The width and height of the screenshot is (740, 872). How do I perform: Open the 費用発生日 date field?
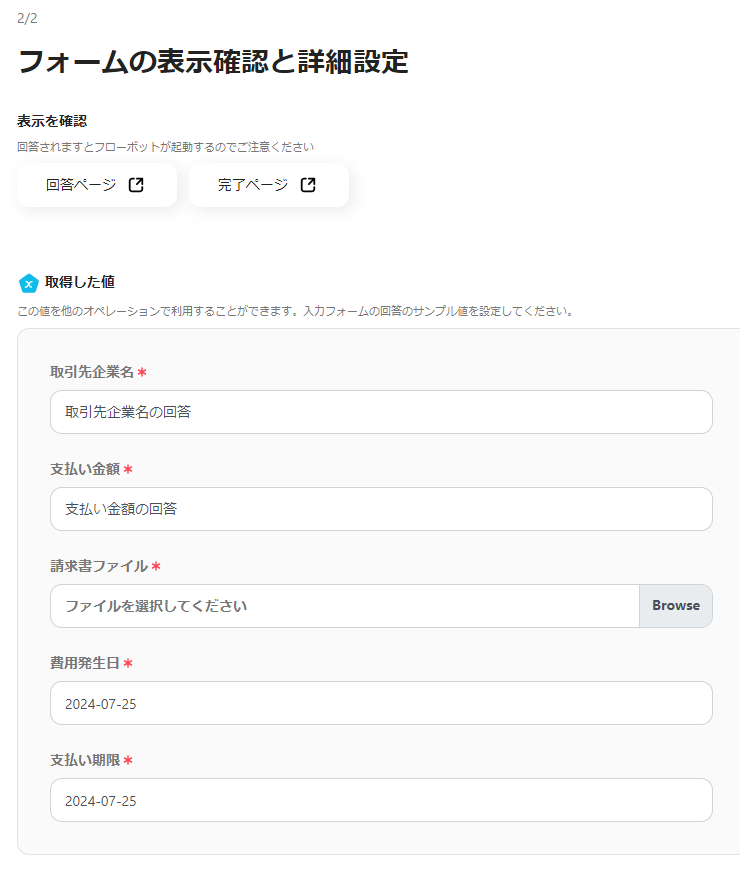click(381, 702)
